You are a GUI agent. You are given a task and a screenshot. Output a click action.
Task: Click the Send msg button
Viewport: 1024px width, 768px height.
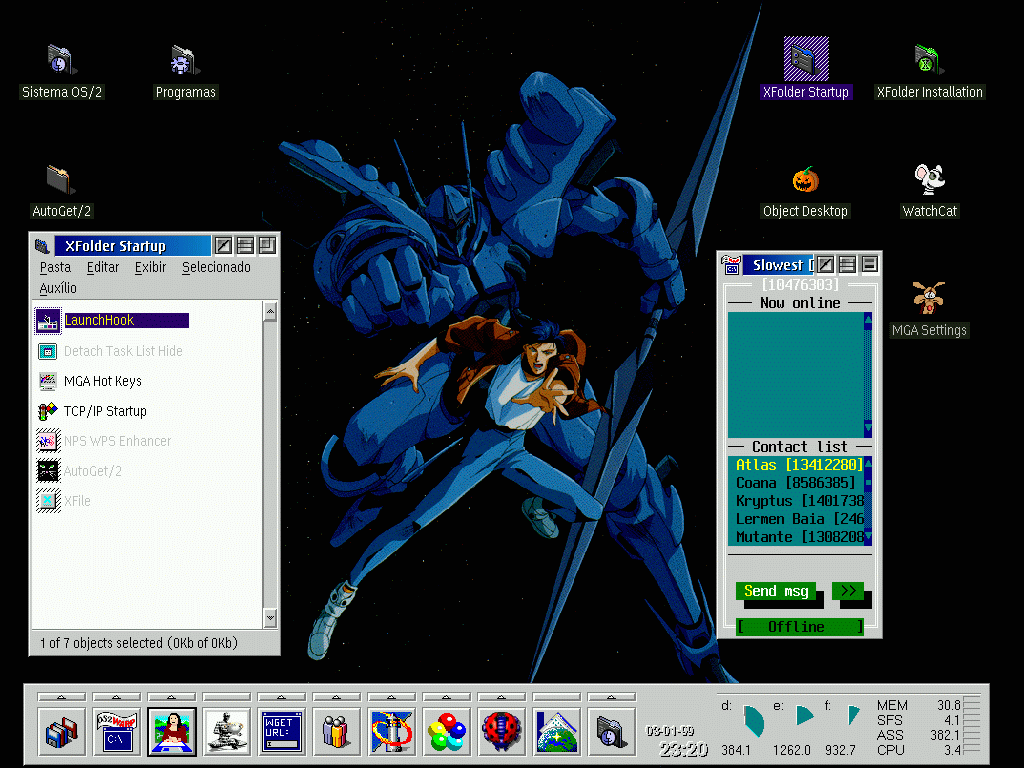tap(776, 591)
